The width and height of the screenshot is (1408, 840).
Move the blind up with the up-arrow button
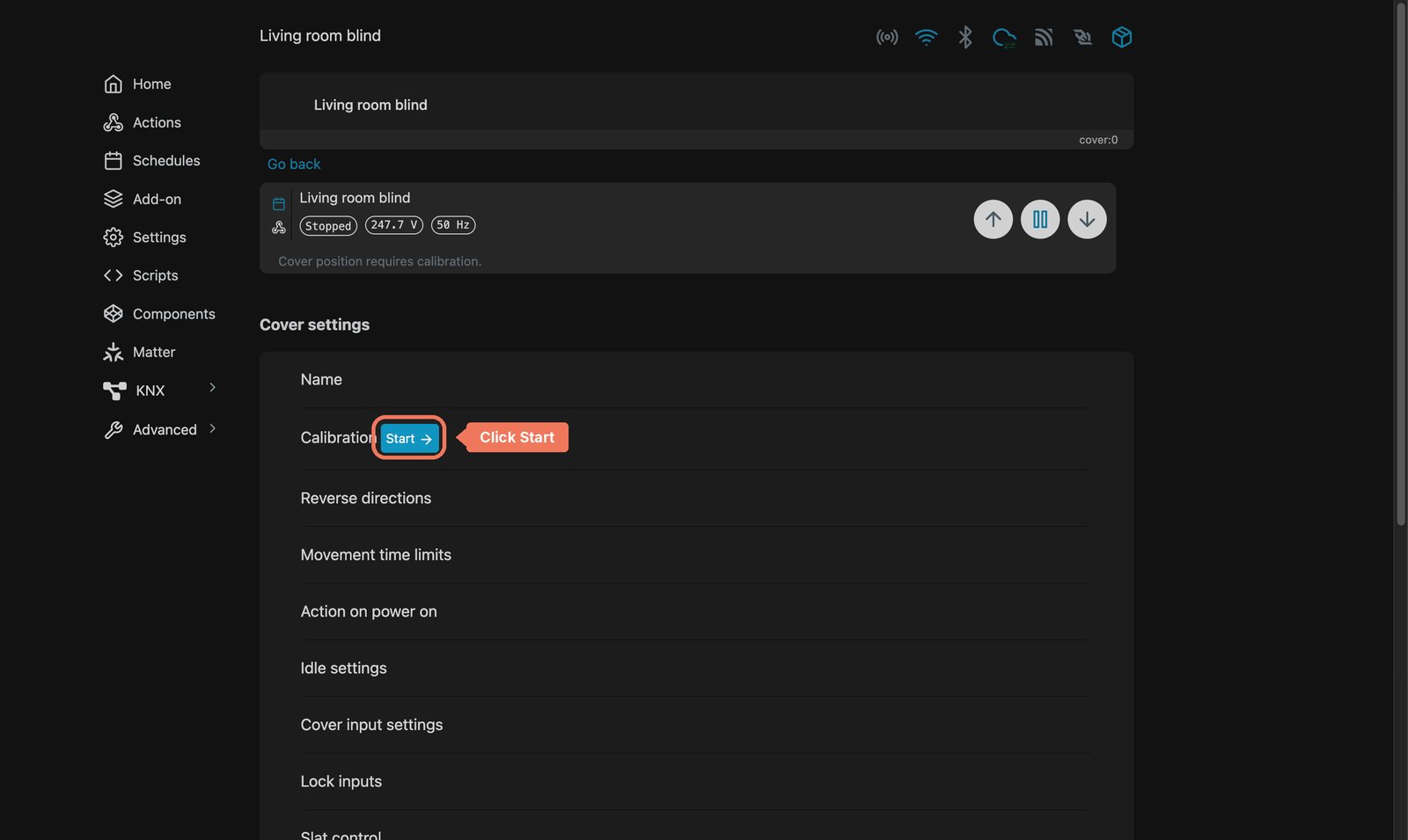(x=994, y=219)
